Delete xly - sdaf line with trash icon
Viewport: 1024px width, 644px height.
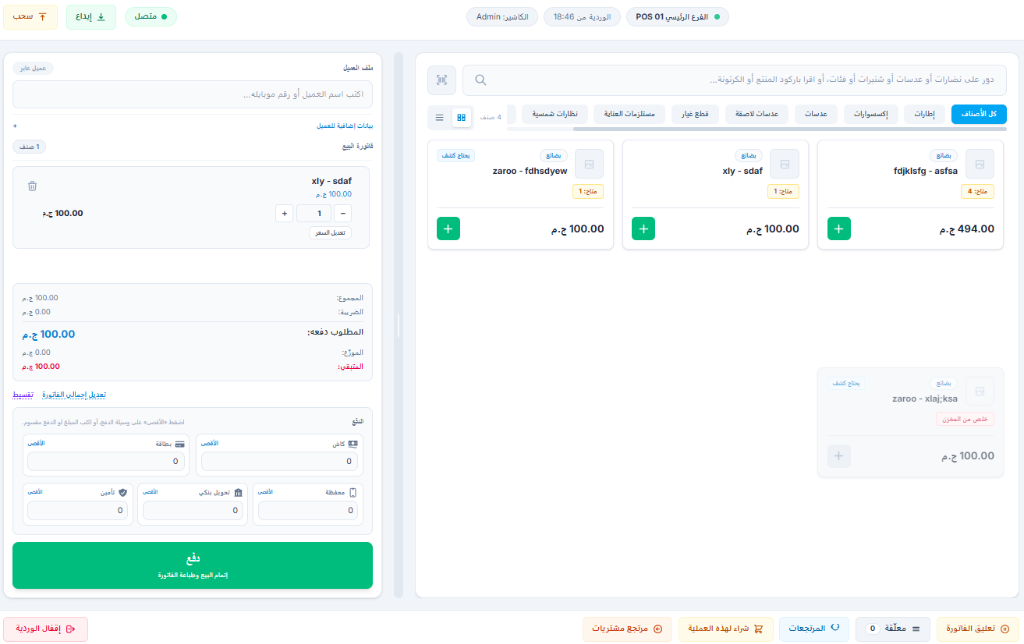(32, 186)
